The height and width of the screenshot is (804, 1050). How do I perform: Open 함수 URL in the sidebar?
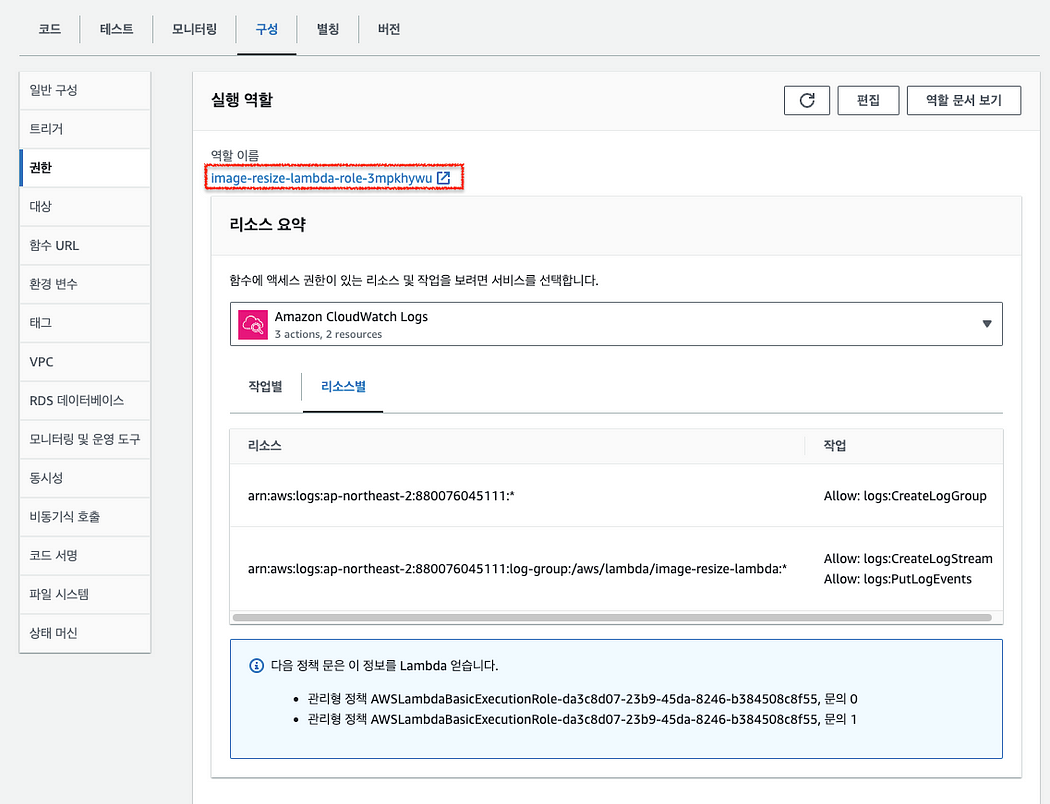[85, 246]
